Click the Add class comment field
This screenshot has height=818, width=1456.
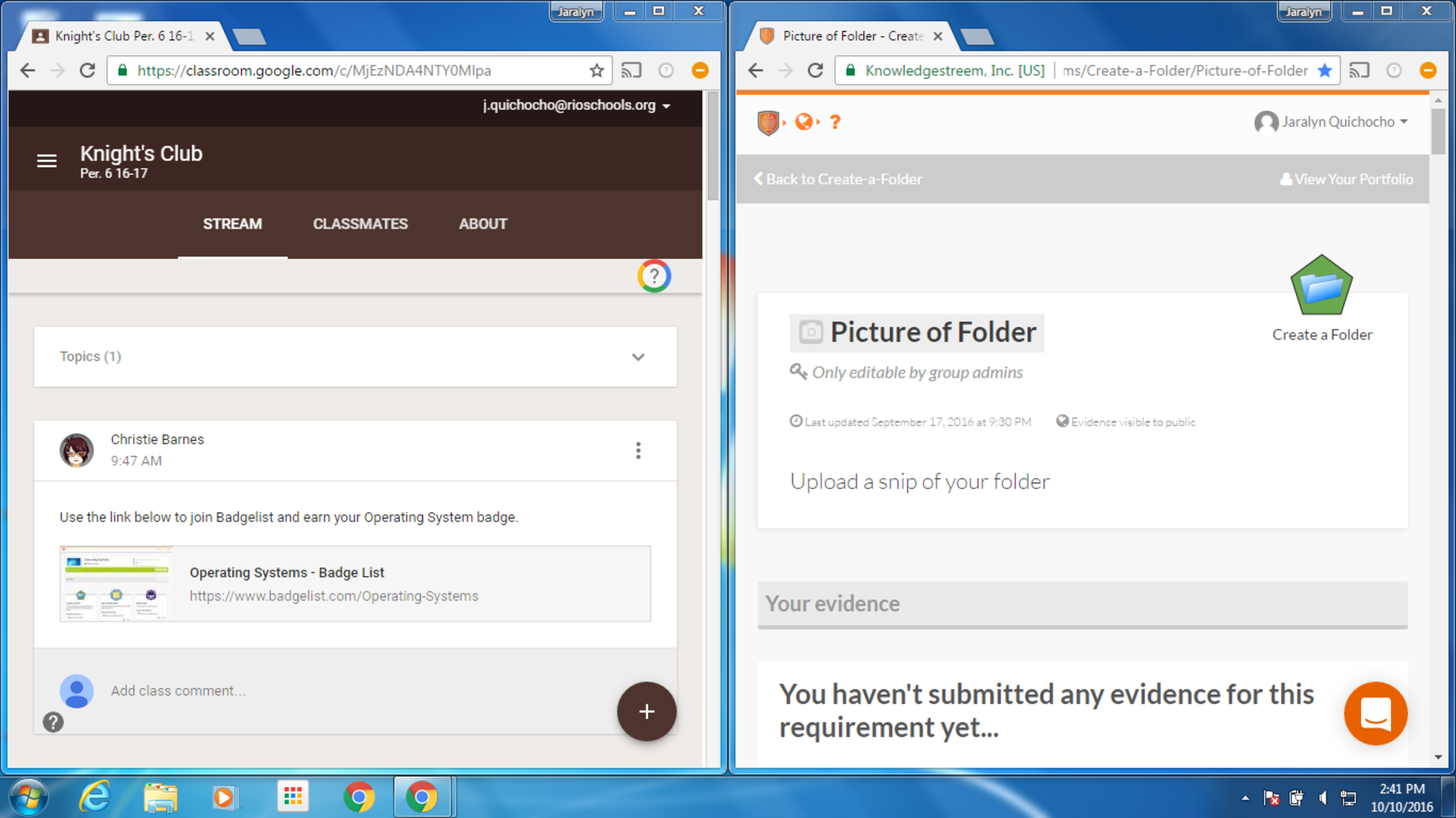coord(178,691)
